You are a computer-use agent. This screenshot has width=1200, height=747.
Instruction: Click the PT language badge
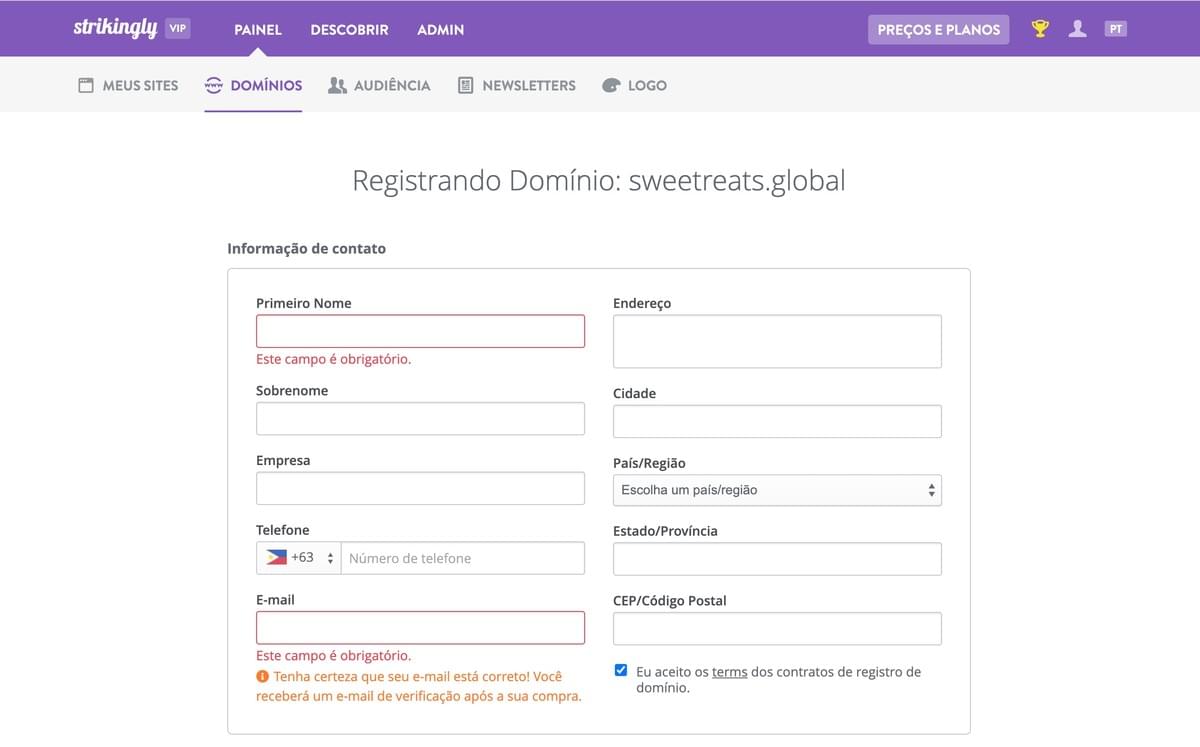1116,29
